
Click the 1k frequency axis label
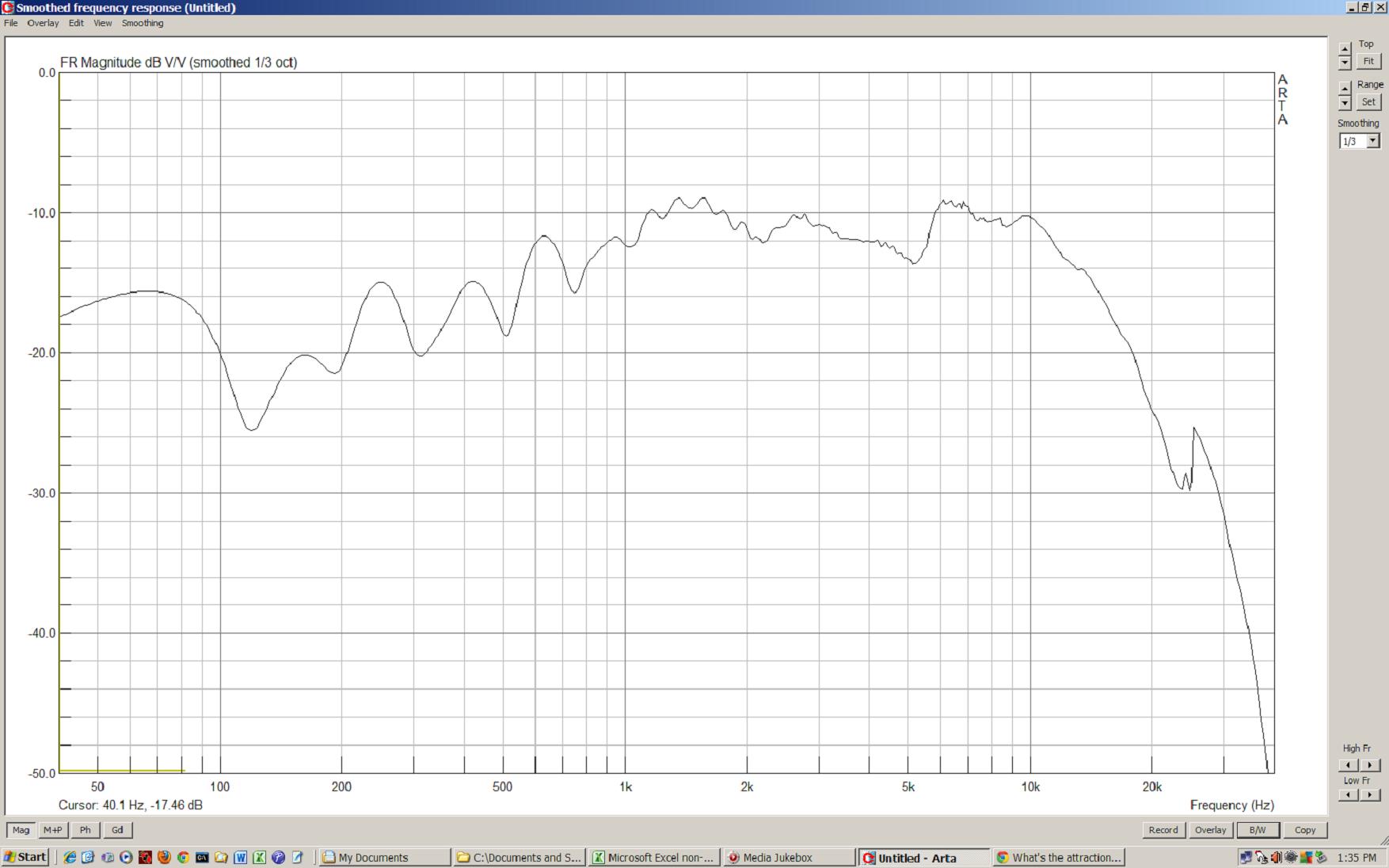tap(625, 786)
